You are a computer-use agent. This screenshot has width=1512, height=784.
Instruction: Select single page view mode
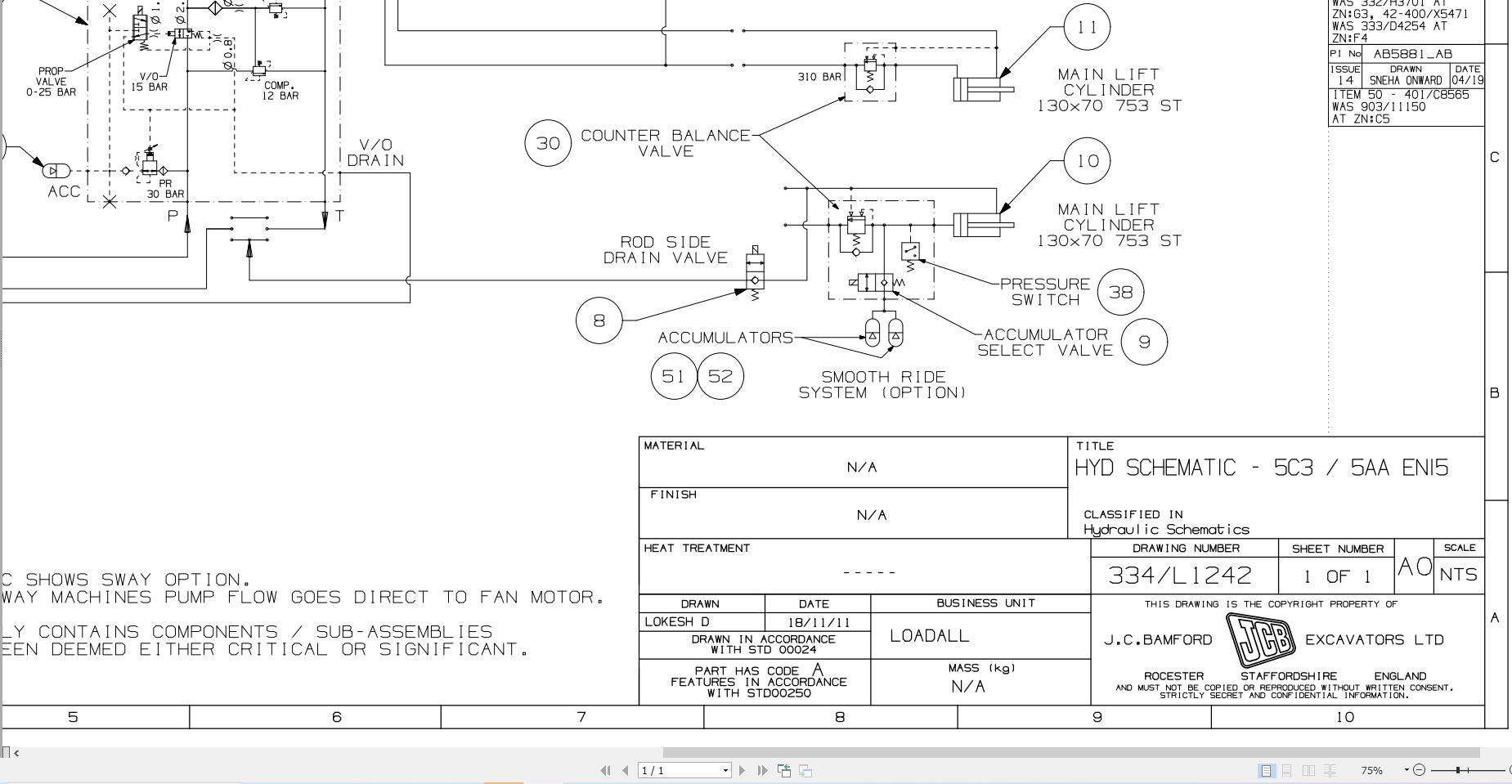1266,770
